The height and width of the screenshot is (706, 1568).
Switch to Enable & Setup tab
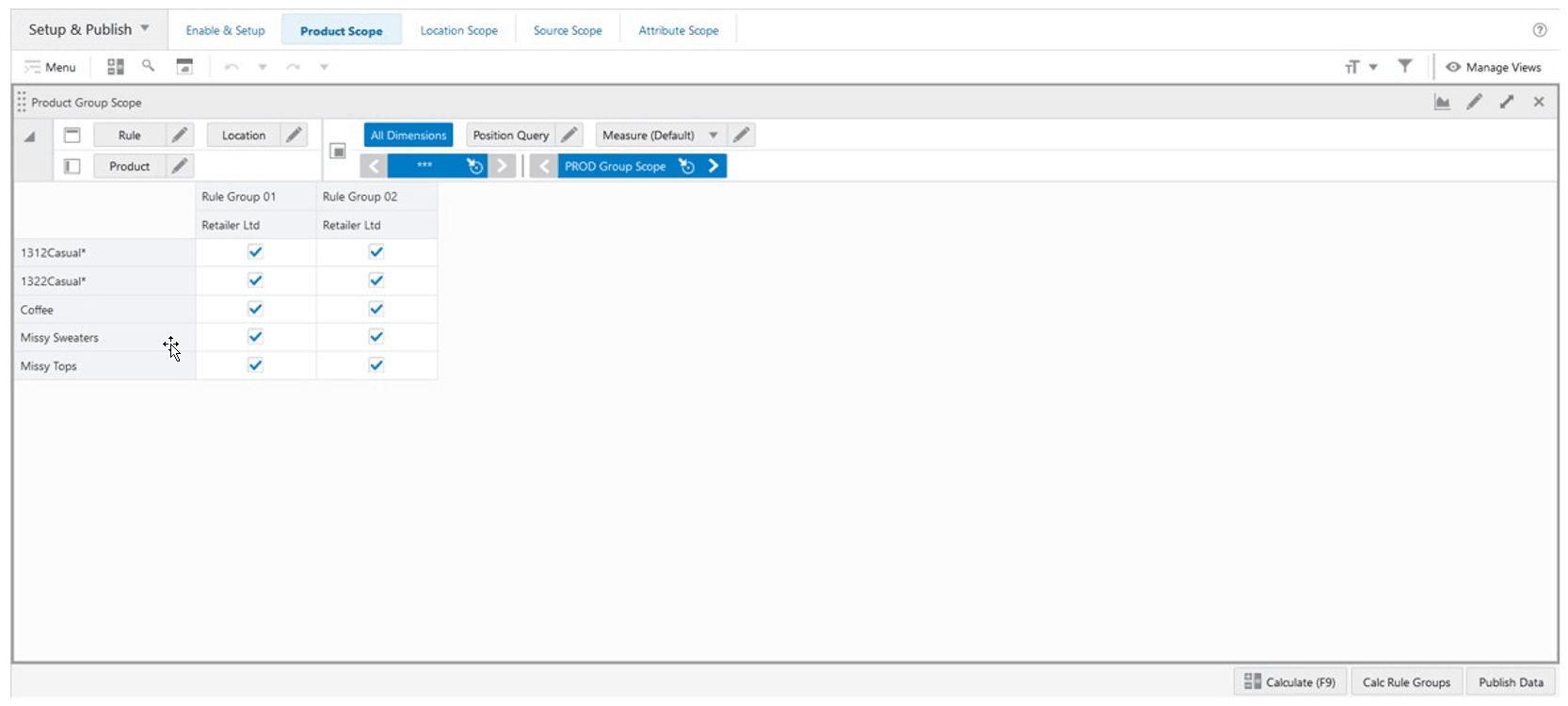tap(226, 30)
